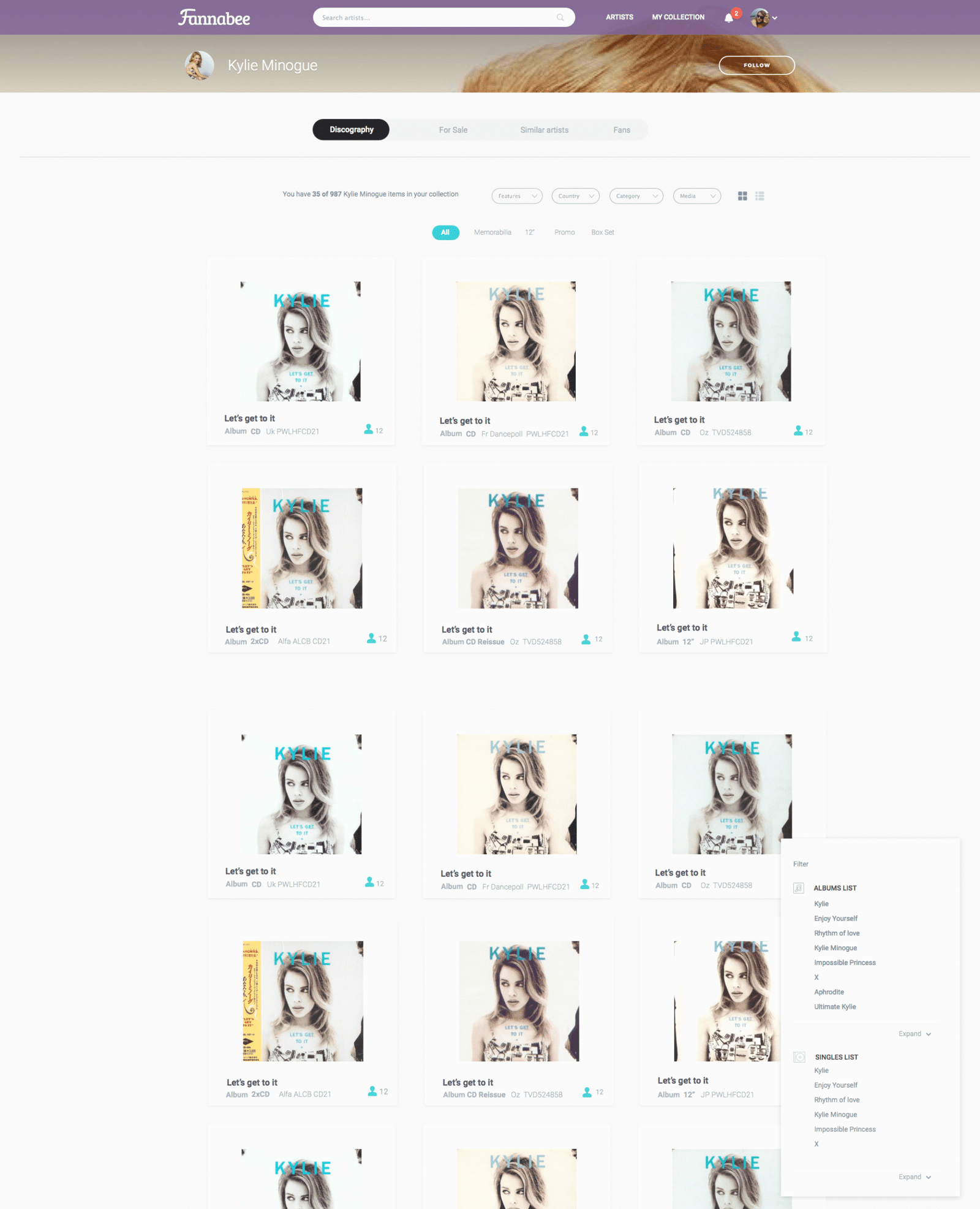Expand the Singles List
The image size is (980, 1209).
[914, 1177]
